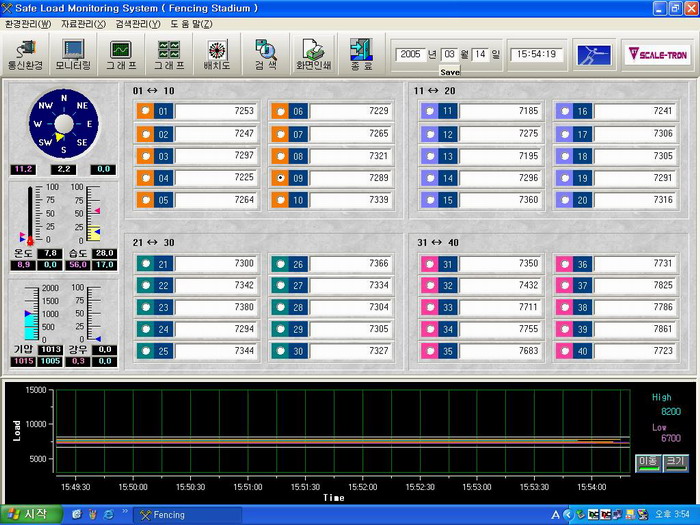Click the 종료 exit toolbar icon
The width and height of the screenshot is (700, 525).
click(359, 53)
